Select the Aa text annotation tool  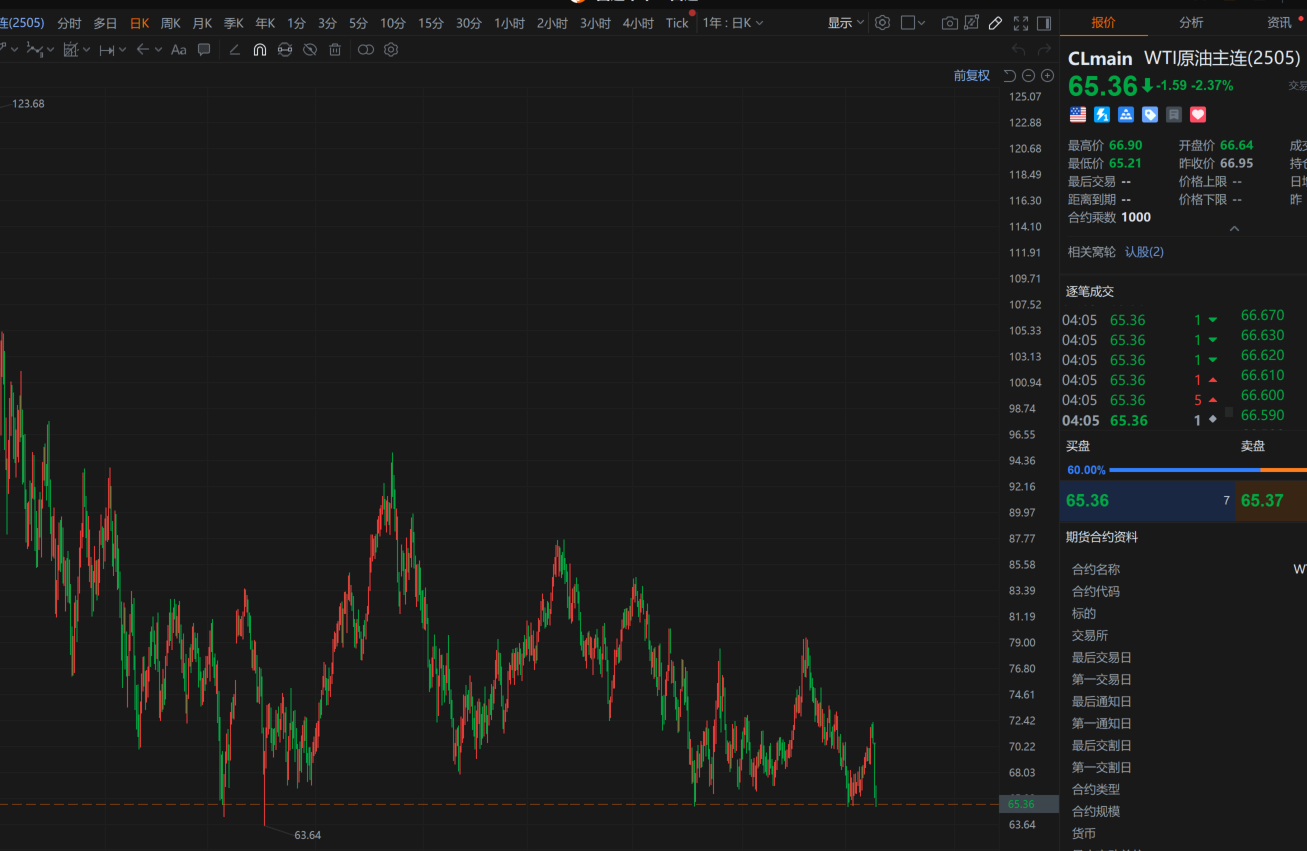178,50
